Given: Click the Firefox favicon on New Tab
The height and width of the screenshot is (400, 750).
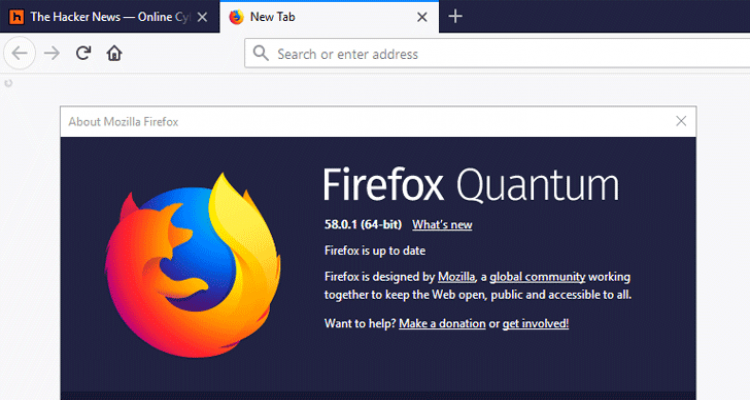Looking at the screenshot, I should (x=236, y=17).
